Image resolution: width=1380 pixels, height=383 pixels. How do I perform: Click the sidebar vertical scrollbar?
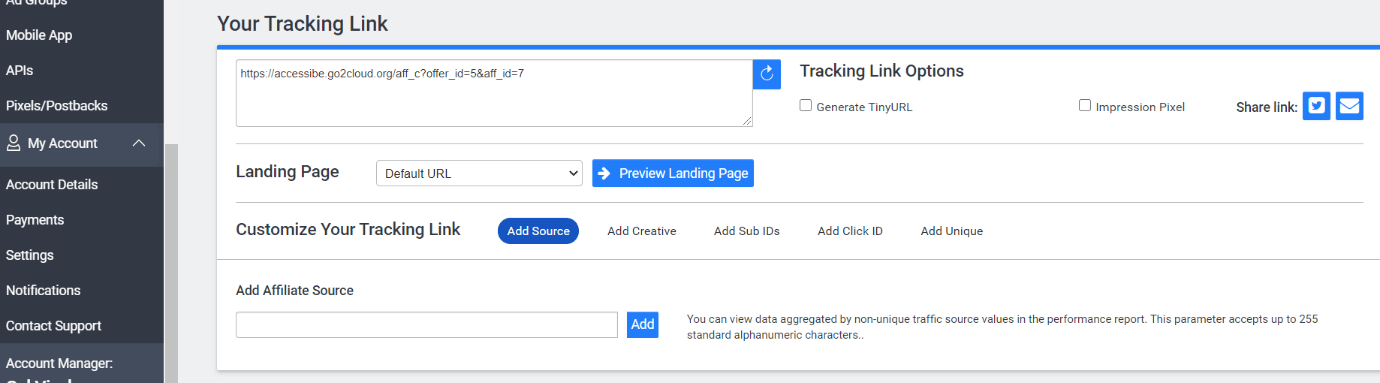(x=171, y=262)
